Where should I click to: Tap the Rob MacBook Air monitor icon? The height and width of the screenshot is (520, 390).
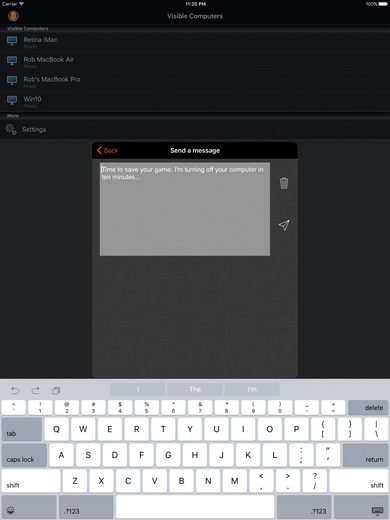[x=12, y=61]
